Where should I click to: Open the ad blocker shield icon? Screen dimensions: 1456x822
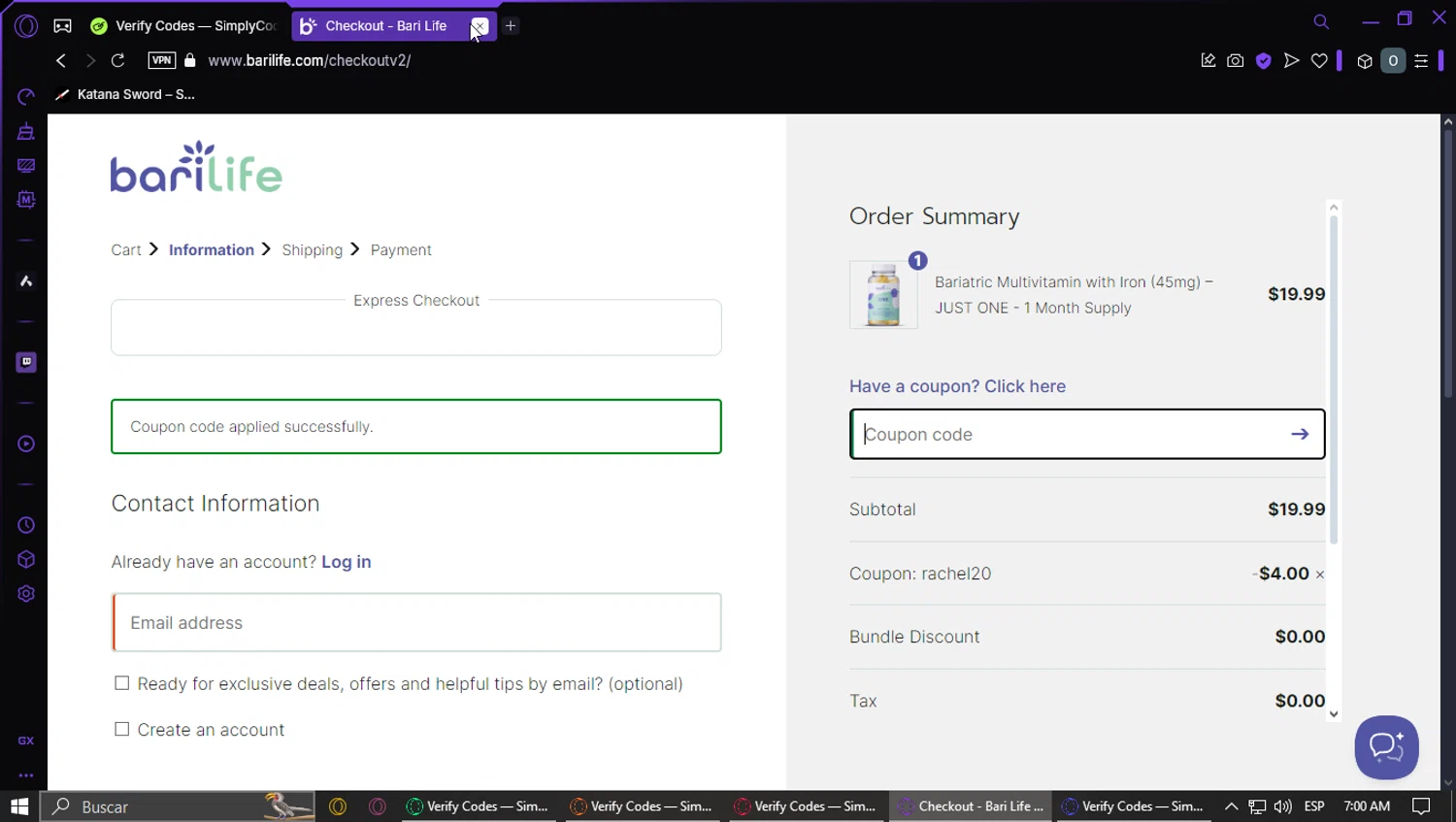click(1263, 60)
